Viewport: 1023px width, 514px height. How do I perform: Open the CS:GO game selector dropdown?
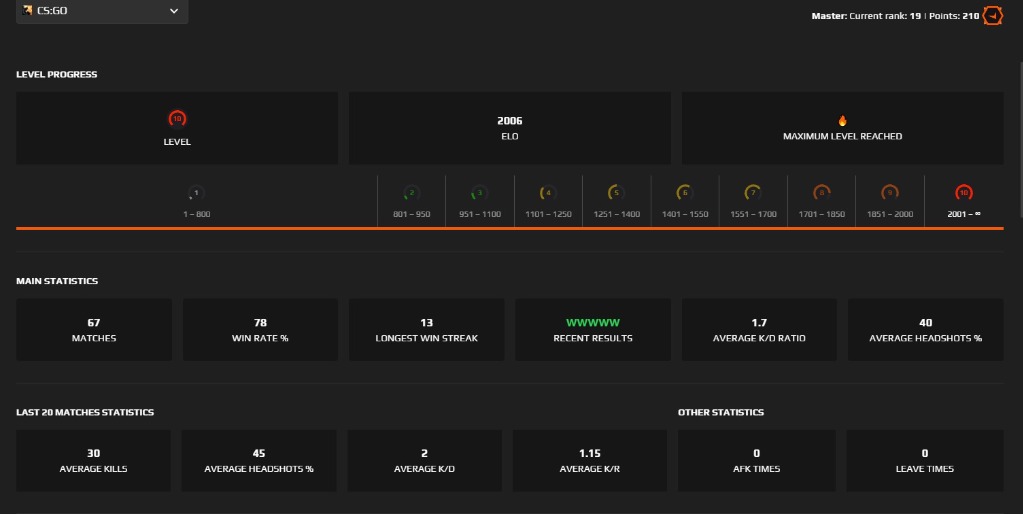100,11
